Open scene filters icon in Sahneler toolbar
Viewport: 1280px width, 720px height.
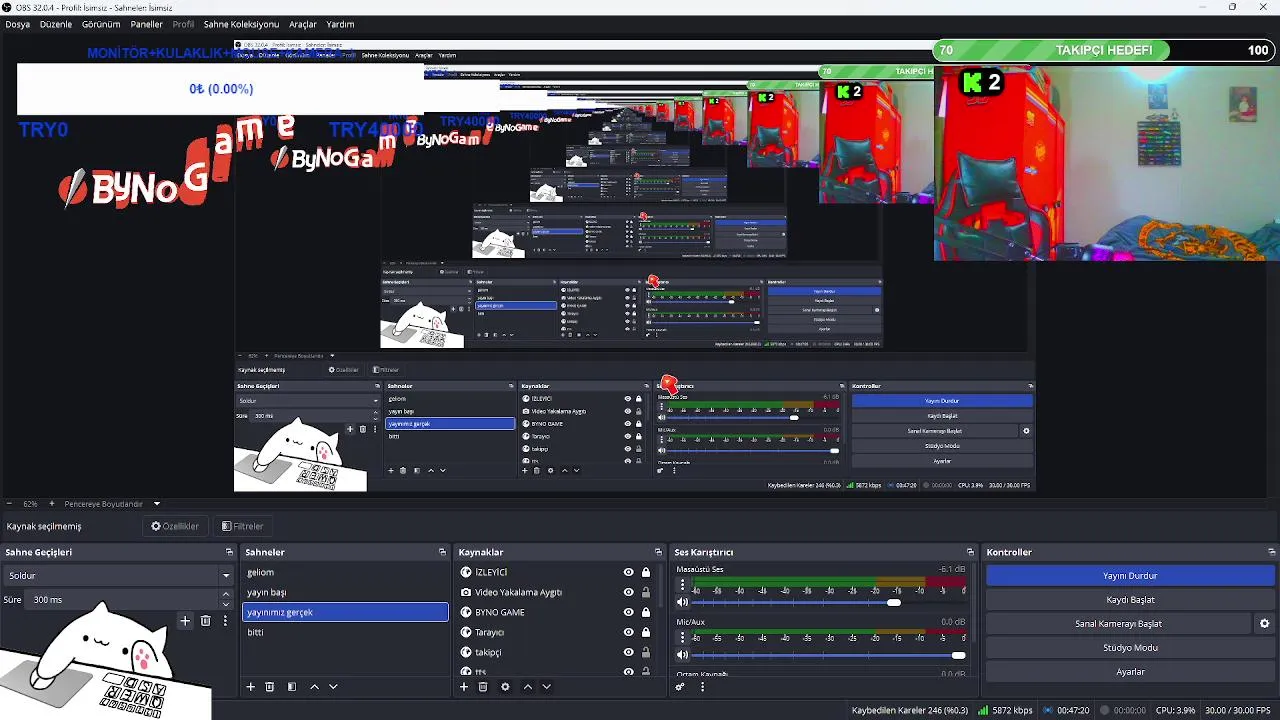point(291,687)
